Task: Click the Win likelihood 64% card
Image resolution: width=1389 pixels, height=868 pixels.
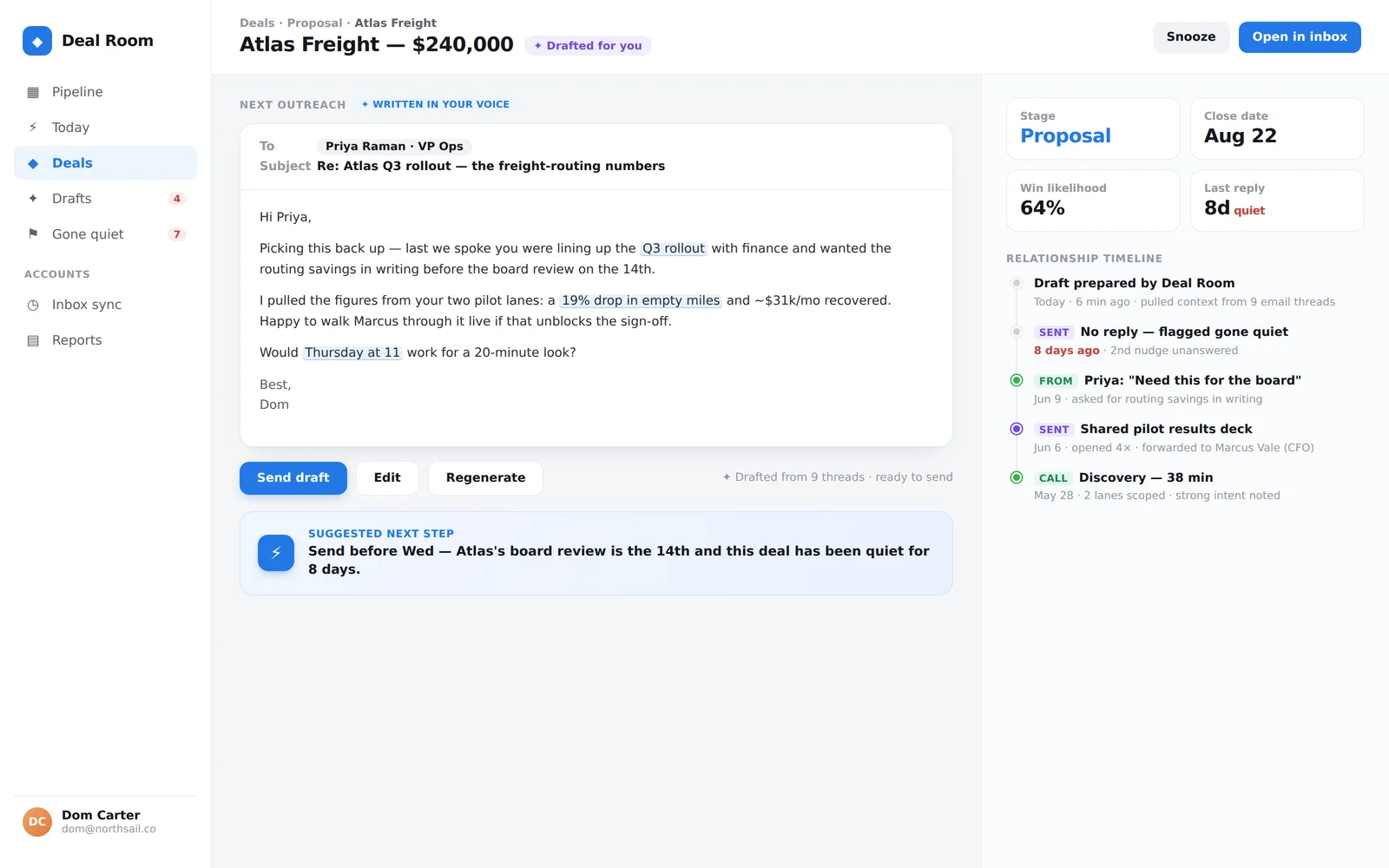Action: (1093, 201)
